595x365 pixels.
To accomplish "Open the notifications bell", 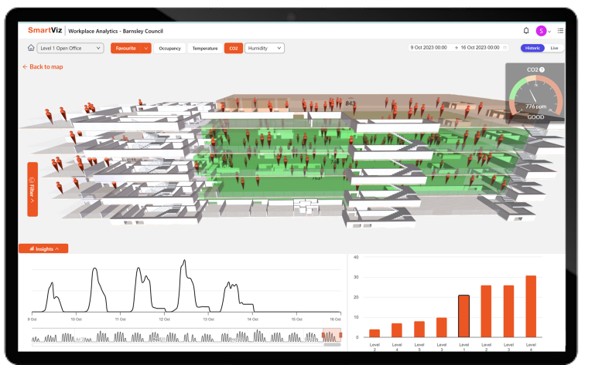I will coord(526,30).
